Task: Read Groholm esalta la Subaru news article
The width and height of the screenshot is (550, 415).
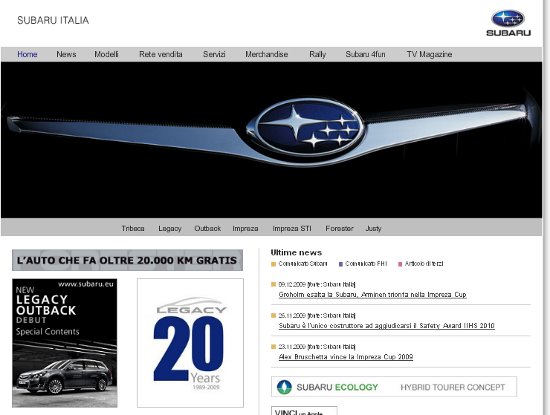Action: 373,295
